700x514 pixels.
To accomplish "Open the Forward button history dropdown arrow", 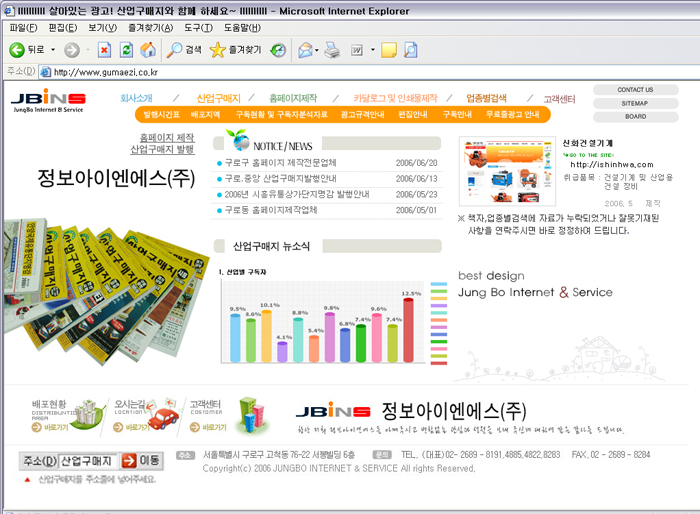I will point(88,50).
